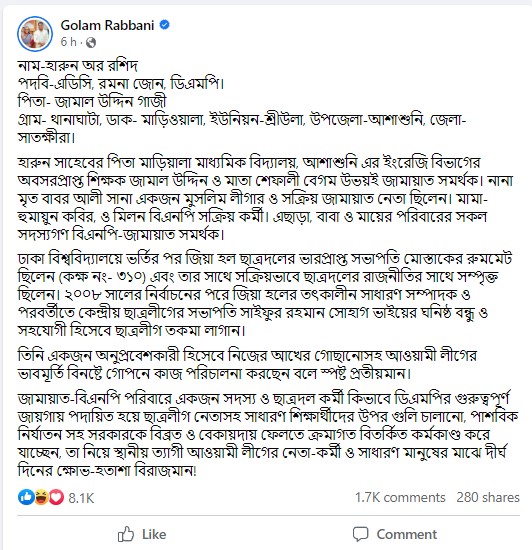The height and width of the screenshot is (550, 532).
Task: Click paragraph starting "ঢাকা বিশ্ববিদ্যালয়ে ভর্তির পর"
Action: [x=265, y=295]
